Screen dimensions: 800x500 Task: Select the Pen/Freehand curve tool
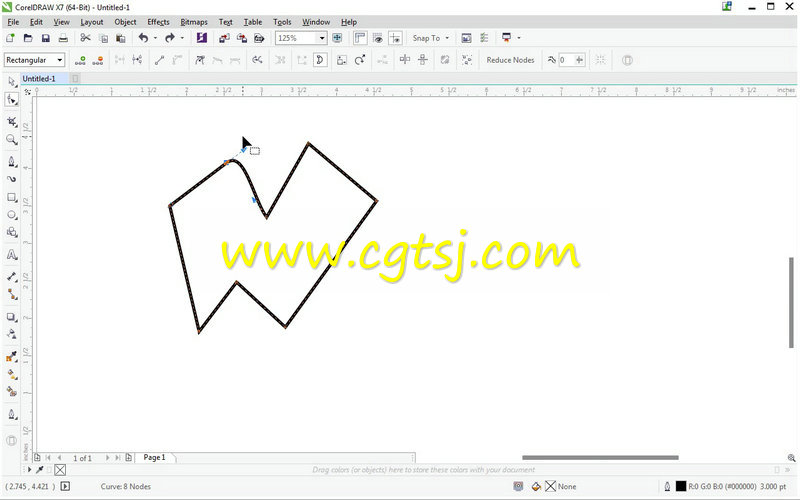point(12,162)
